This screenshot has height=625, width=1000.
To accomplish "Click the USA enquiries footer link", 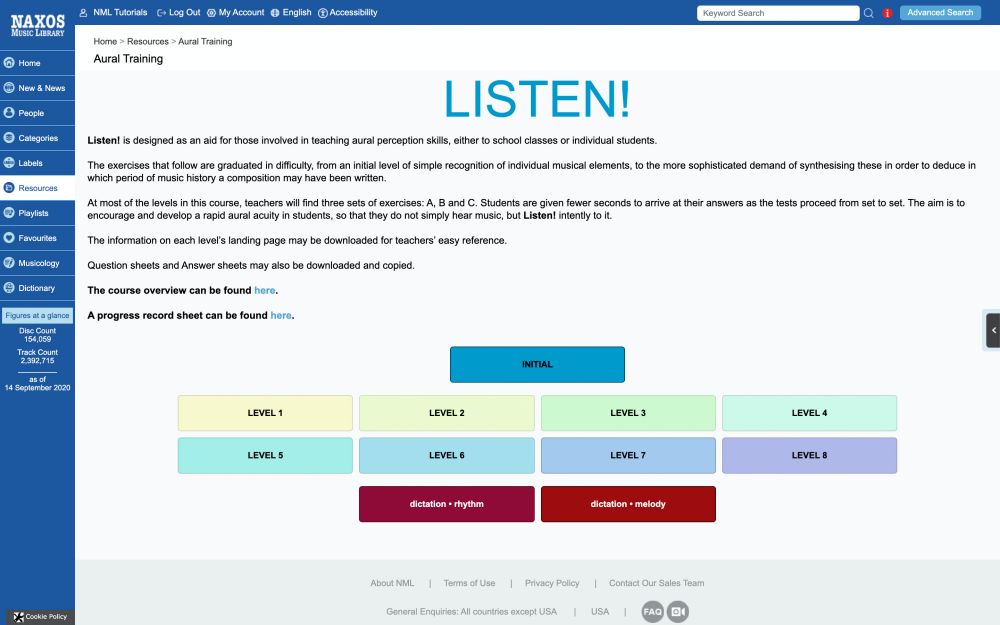I will tap(600, 612).
